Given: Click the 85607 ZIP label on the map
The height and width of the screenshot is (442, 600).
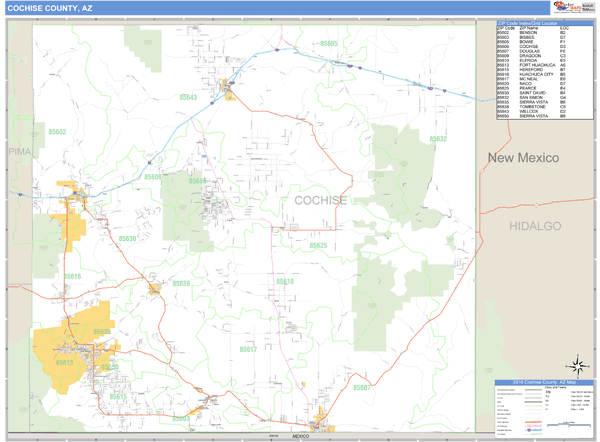Looking at the screenshot, I should 362,388.
